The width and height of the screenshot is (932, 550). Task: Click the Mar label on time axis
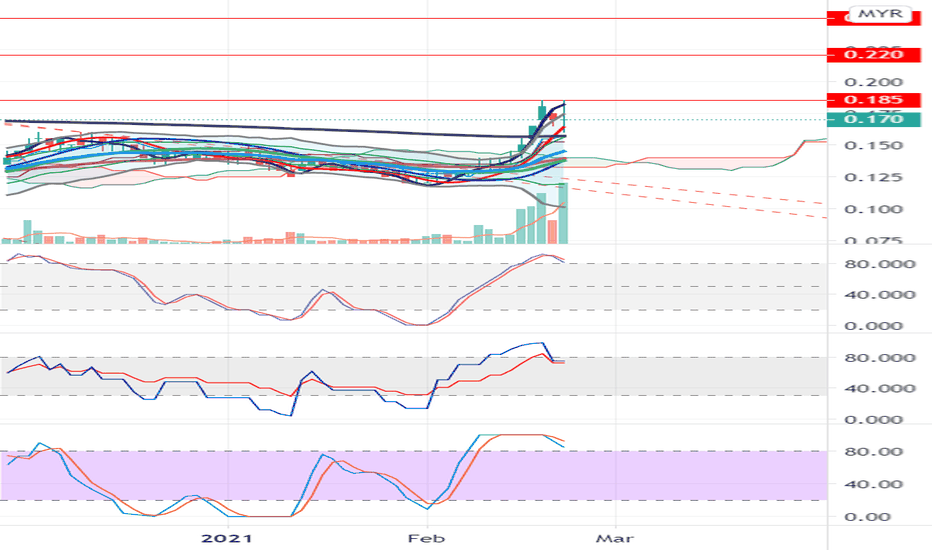click(x=615, y=539)
